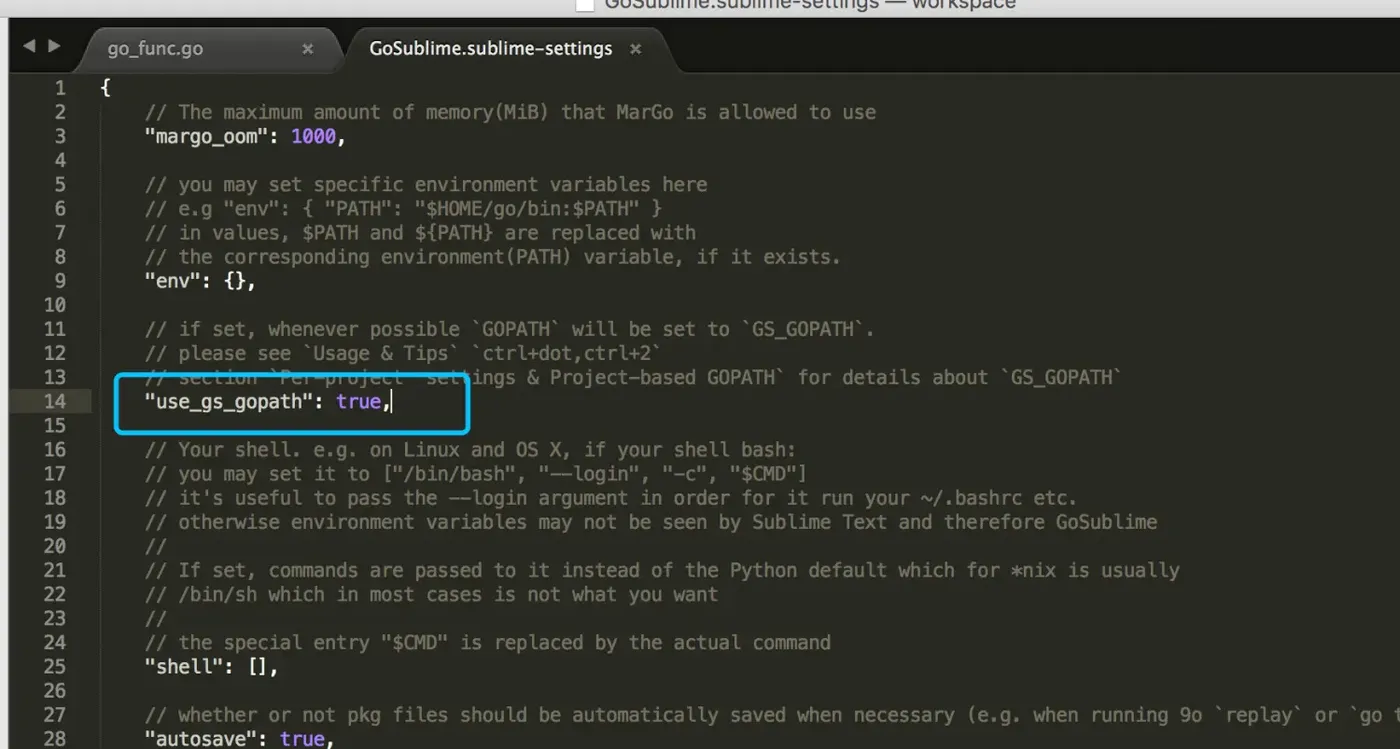Click the "env": {} line

pyautogui.click(x=200, y=281)
